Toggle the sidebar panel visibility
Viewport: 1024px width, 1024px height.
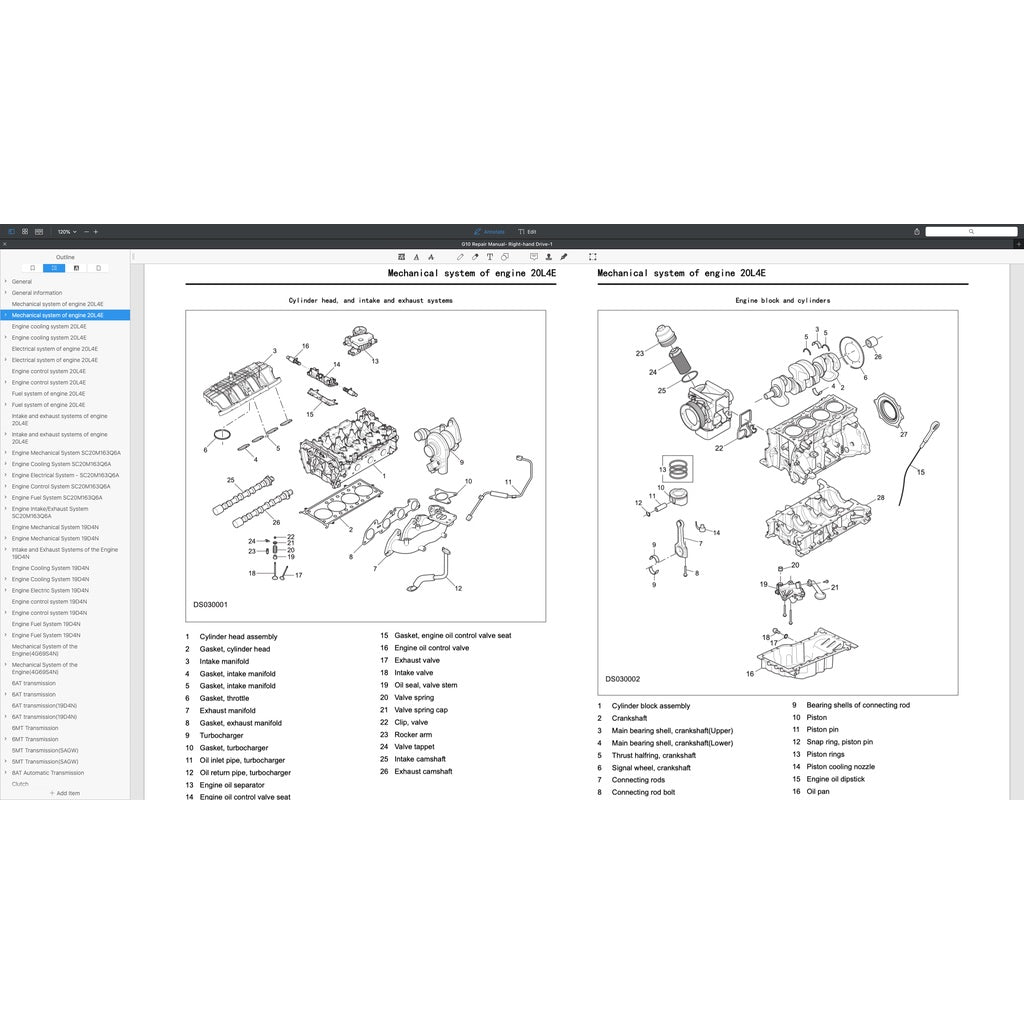point(12,231)
